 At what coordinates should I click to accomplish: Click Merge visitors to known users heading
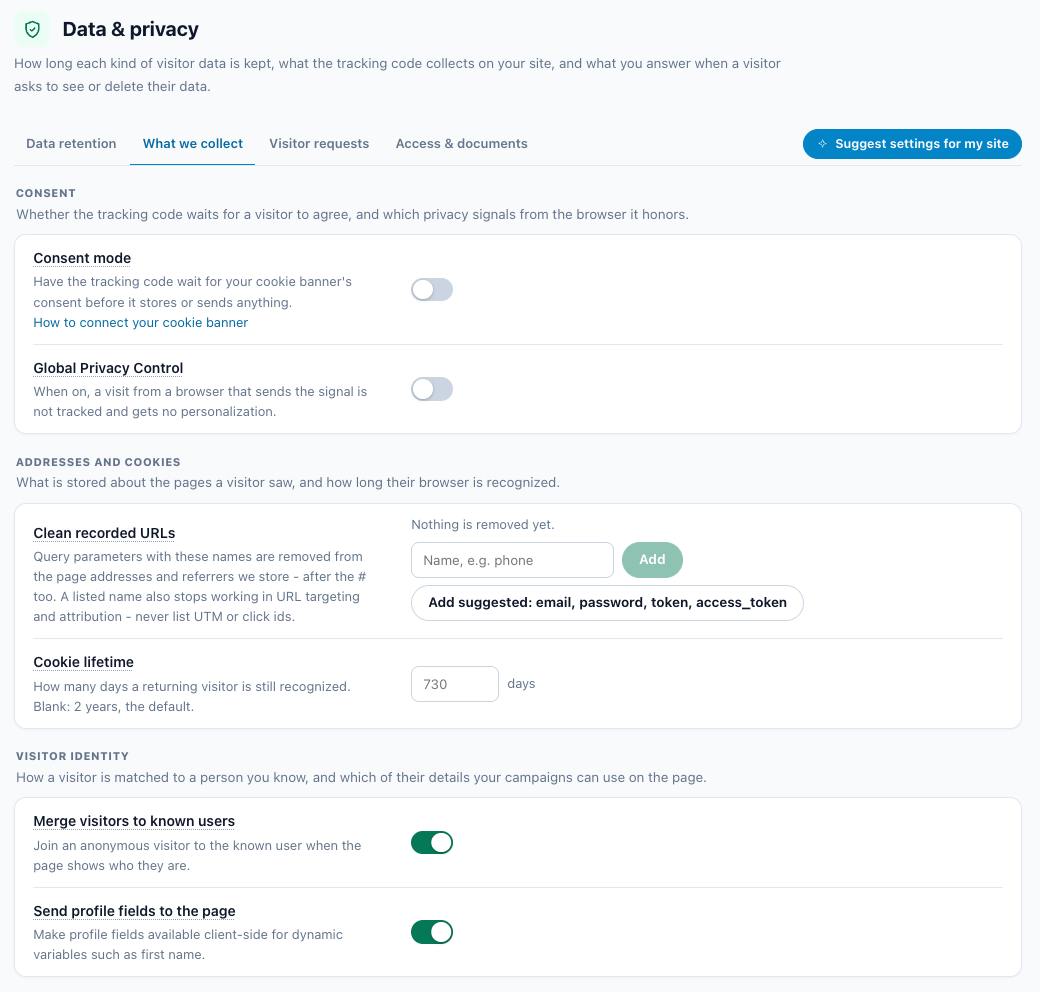click(x=134, y=821)
